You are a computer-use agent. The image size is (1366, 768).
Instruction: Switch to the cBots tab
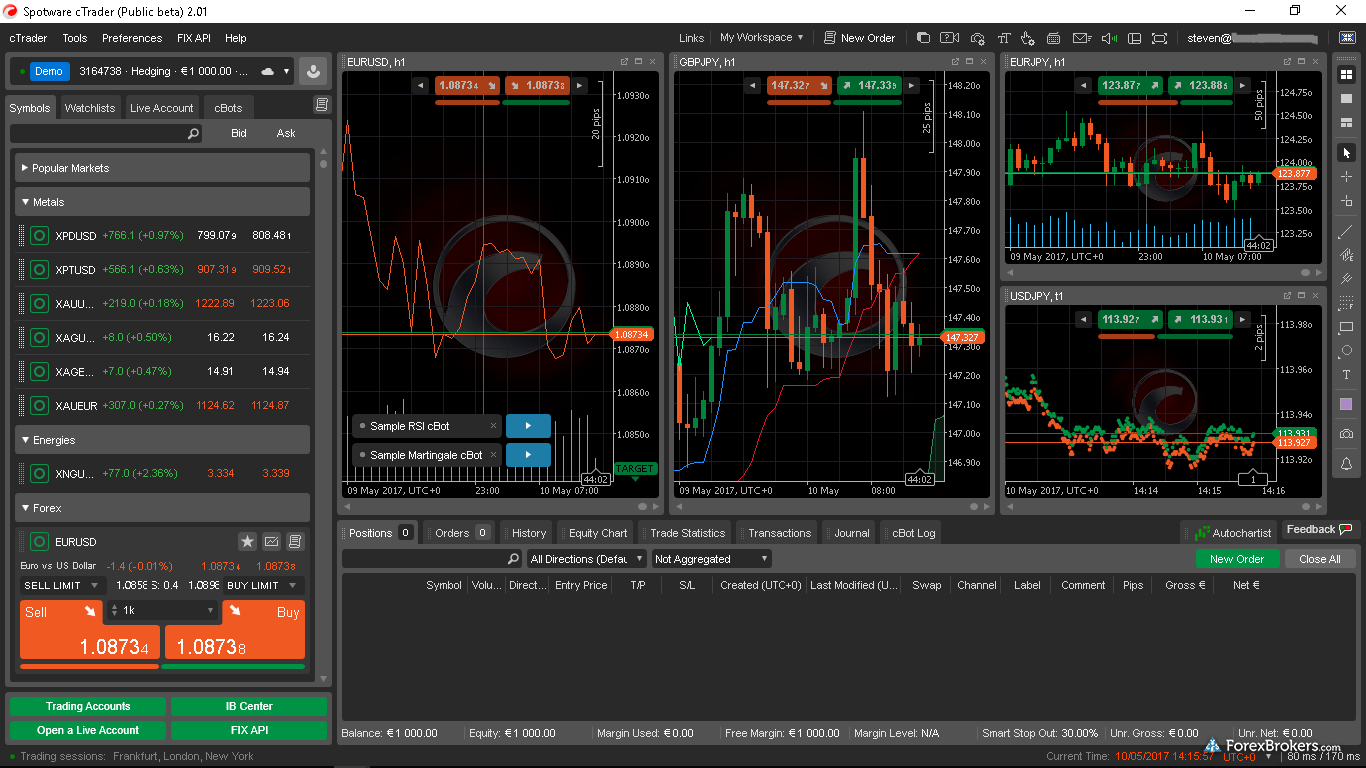coord(229,108)
